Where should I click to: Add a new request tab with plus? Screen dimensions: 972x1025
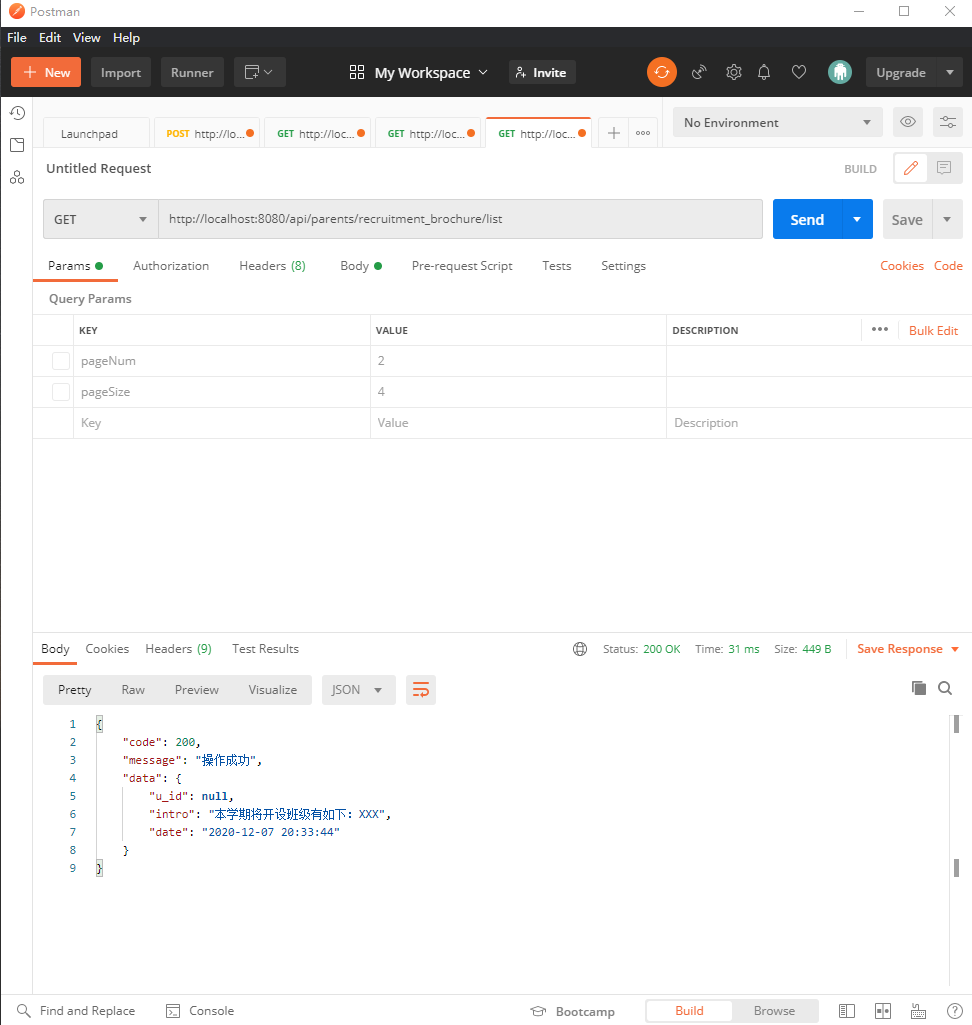(x=613, y=133)
